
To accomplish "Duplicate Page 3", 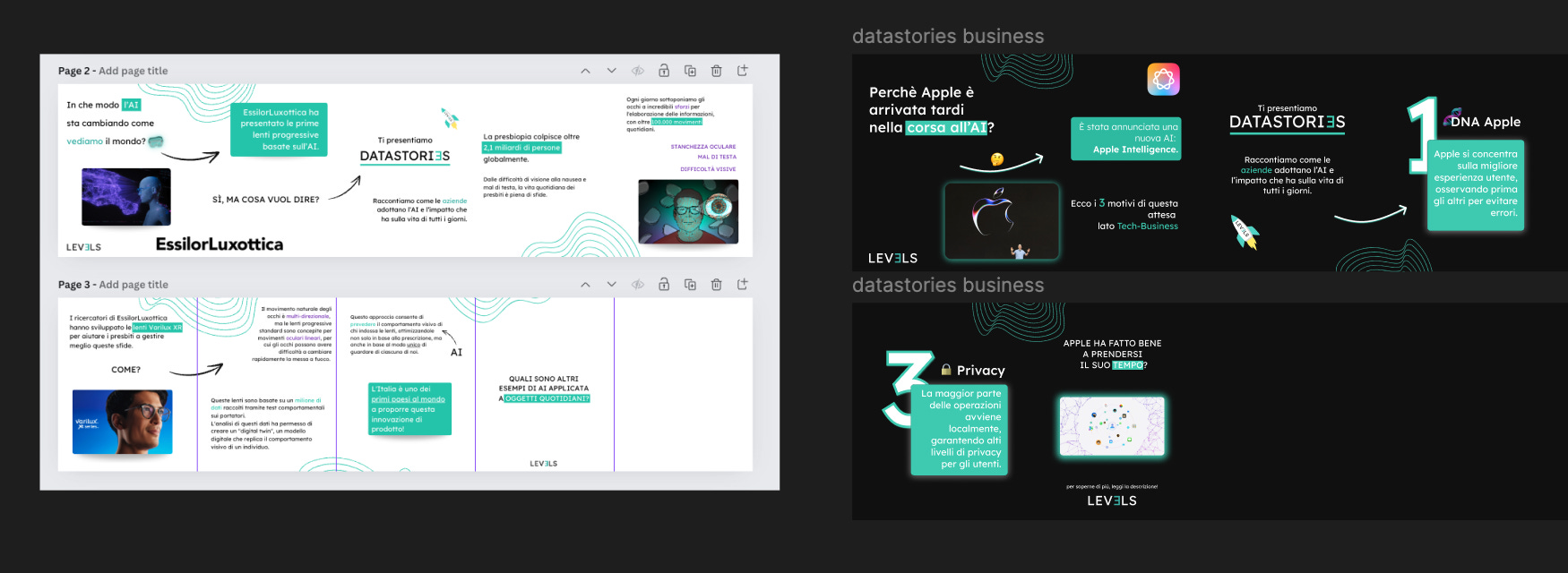I will (x=690, y=285).
